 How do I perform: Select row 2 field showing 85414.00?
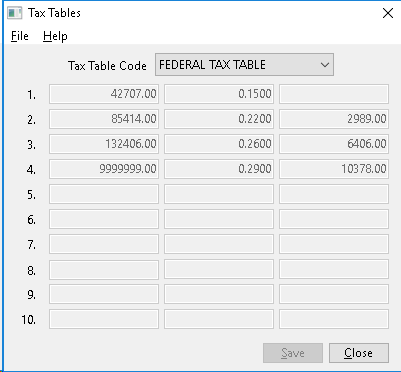tap(104, 119)
